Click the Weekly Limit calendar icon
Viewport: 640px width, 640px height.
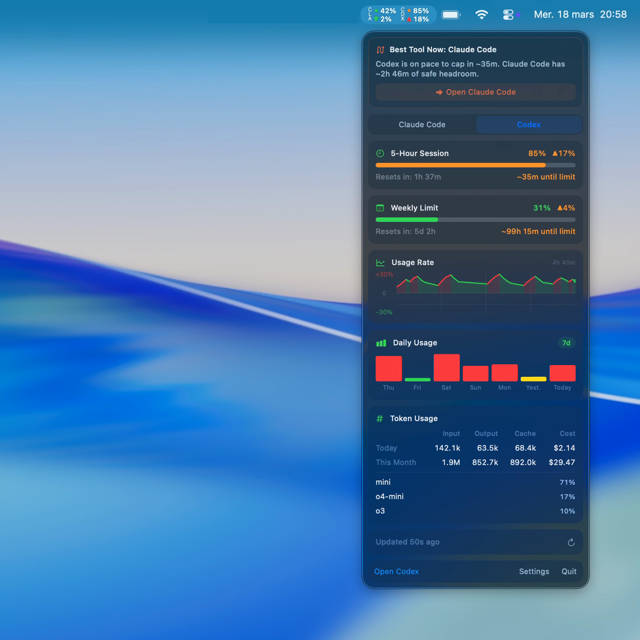click(x=380, y=208)
